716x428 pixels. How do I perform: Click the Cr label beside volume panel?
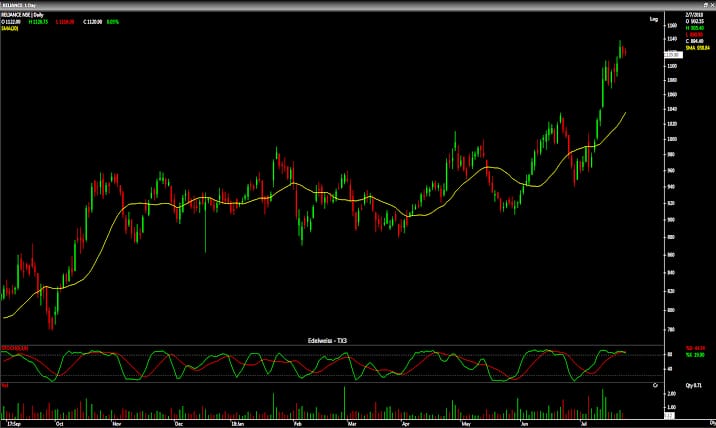(x=654, y=384)
